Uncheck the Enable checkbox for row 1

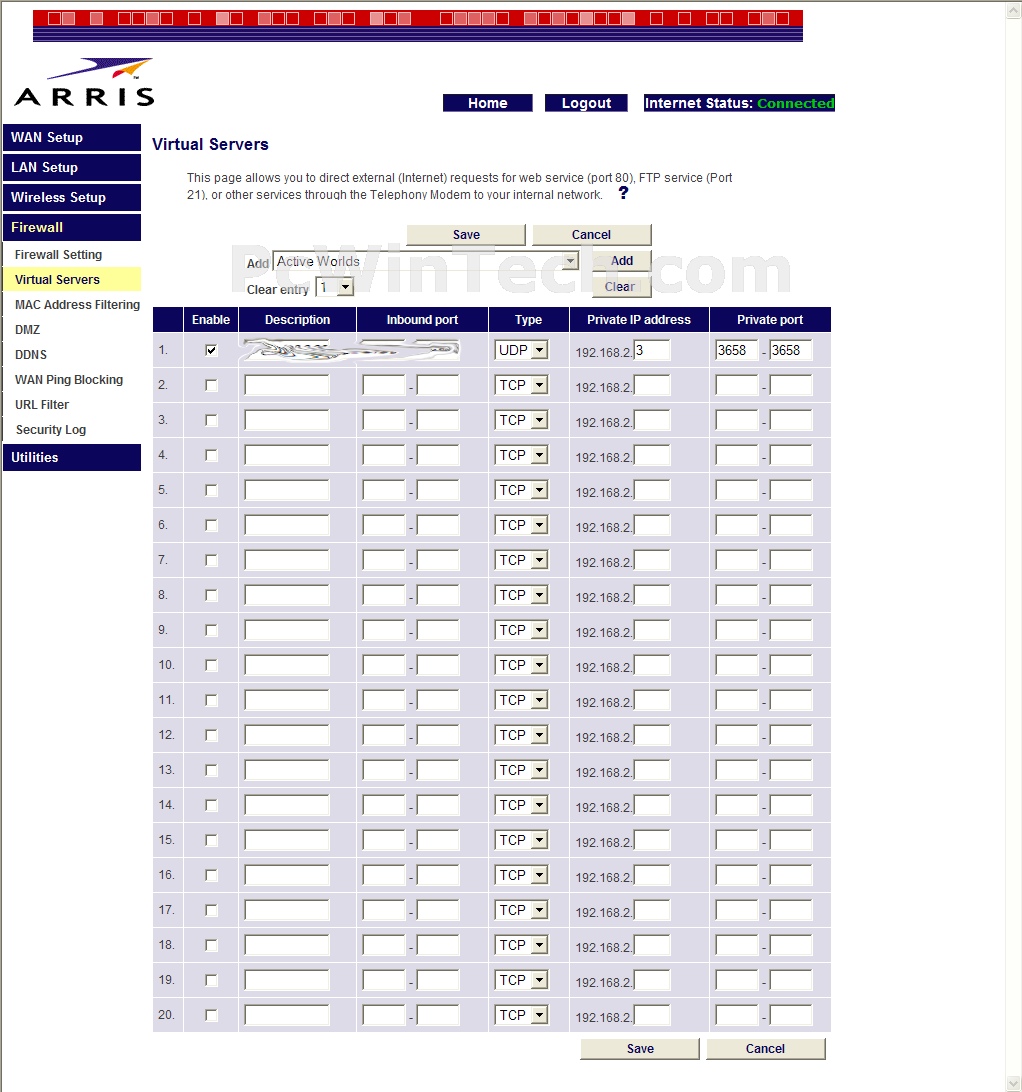pyautogui.click(x=211, y=350)
